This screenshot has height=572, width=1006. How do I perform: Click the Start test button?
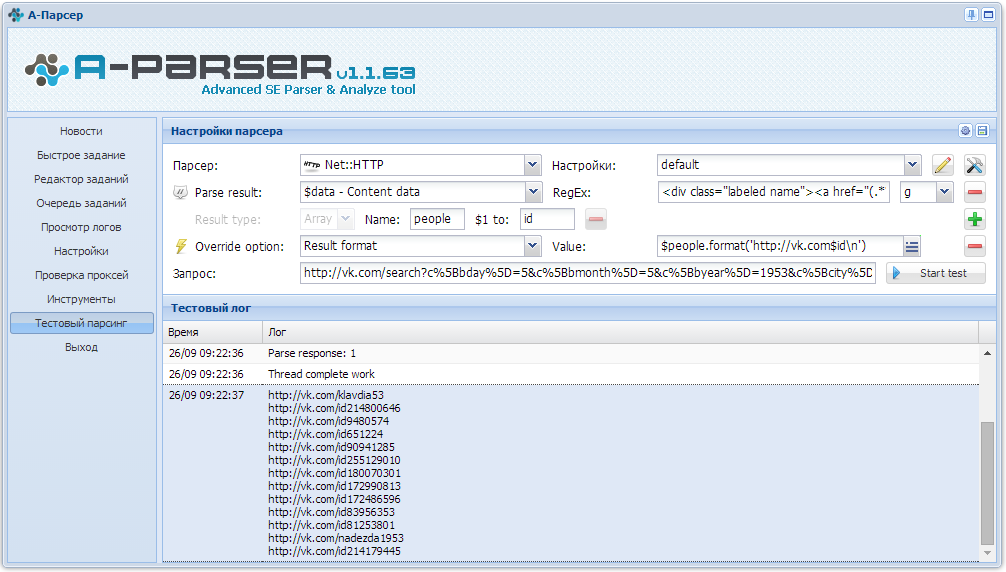[936, 273]
